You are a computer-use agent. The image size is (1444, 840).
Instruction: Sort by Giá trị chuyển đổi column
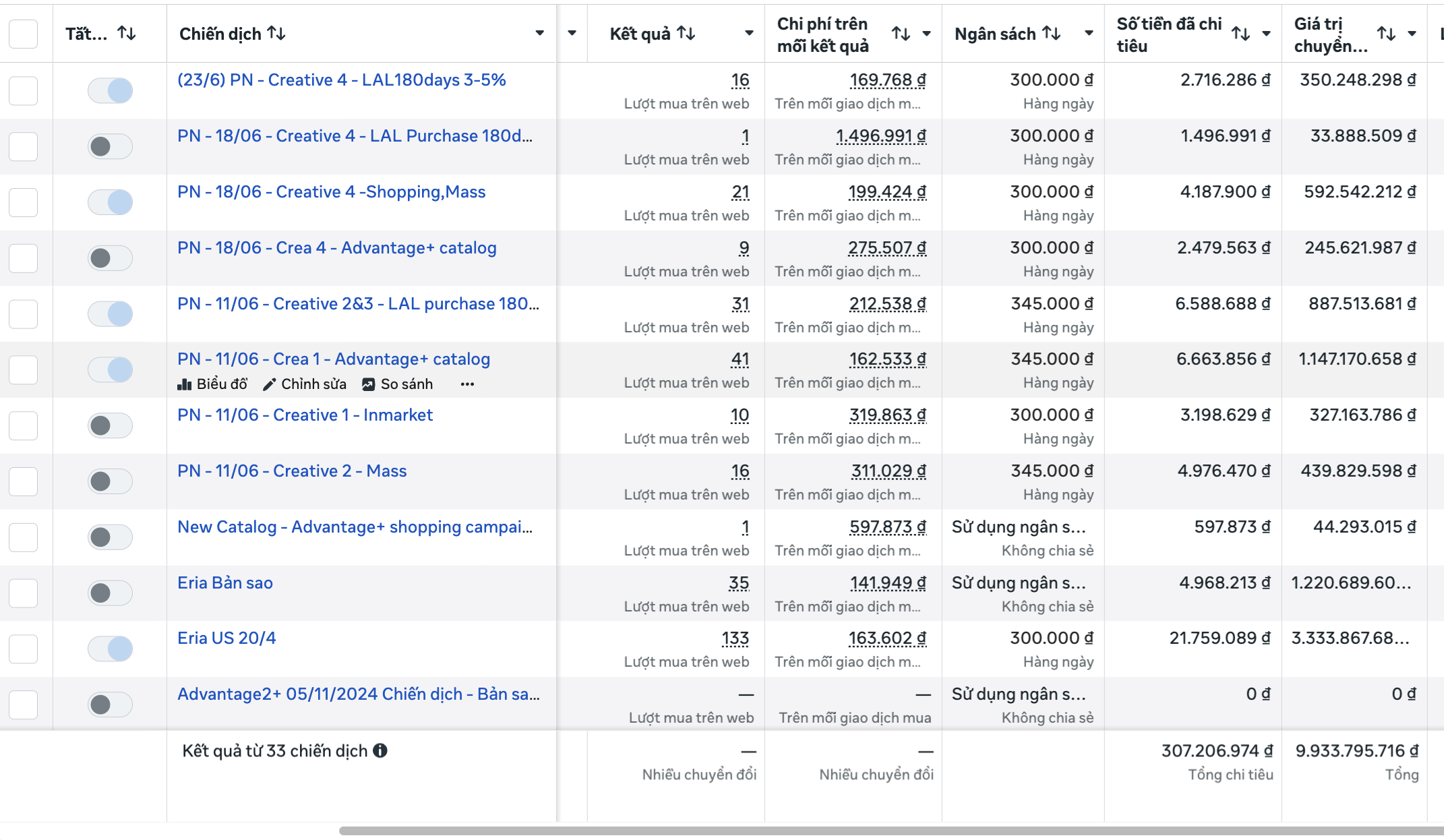click(x=1386, y=33)
